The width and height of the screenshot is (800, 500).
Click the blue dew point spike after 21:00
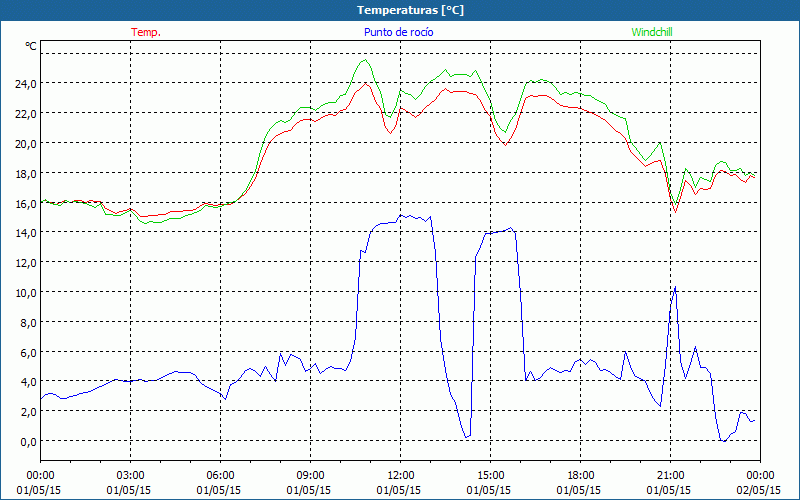tap(675, 287)
